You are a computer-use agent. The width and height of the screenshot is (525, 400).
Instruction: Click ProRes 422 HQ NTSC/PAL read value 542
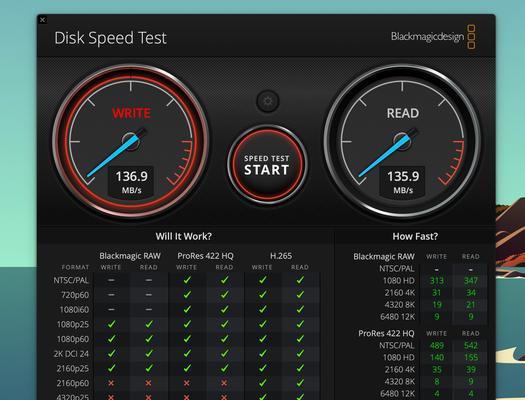tap(471, 345)
